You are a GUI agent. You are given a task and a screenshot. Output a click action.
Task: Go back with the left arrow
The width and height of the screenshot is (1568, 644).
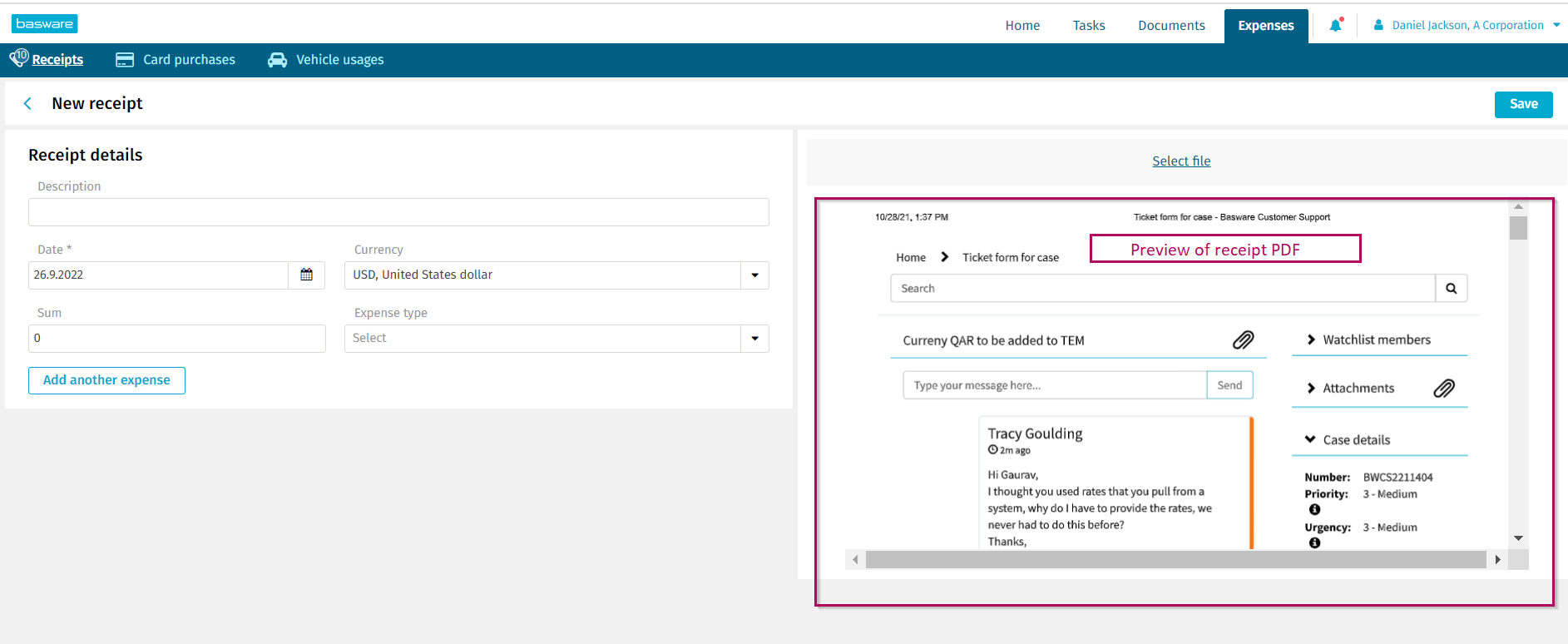click(27, 103)
